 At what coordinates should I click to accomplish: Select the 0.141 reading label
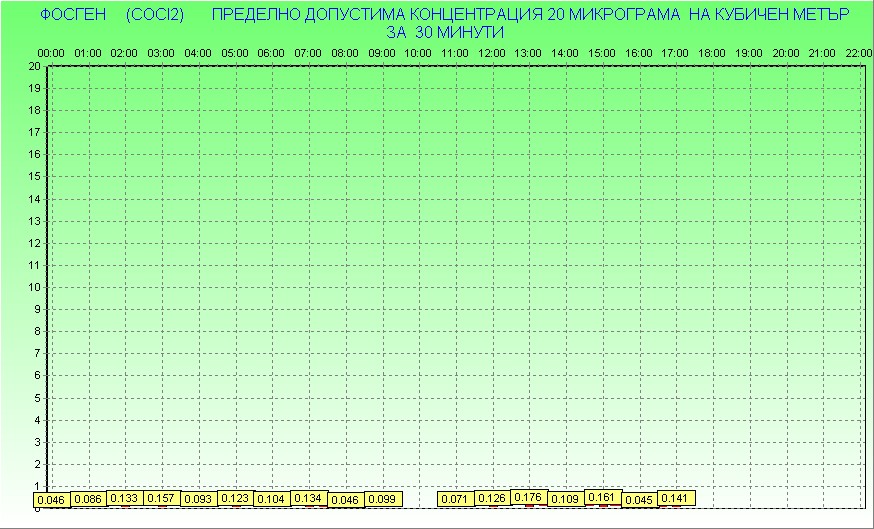coord(676,498)
